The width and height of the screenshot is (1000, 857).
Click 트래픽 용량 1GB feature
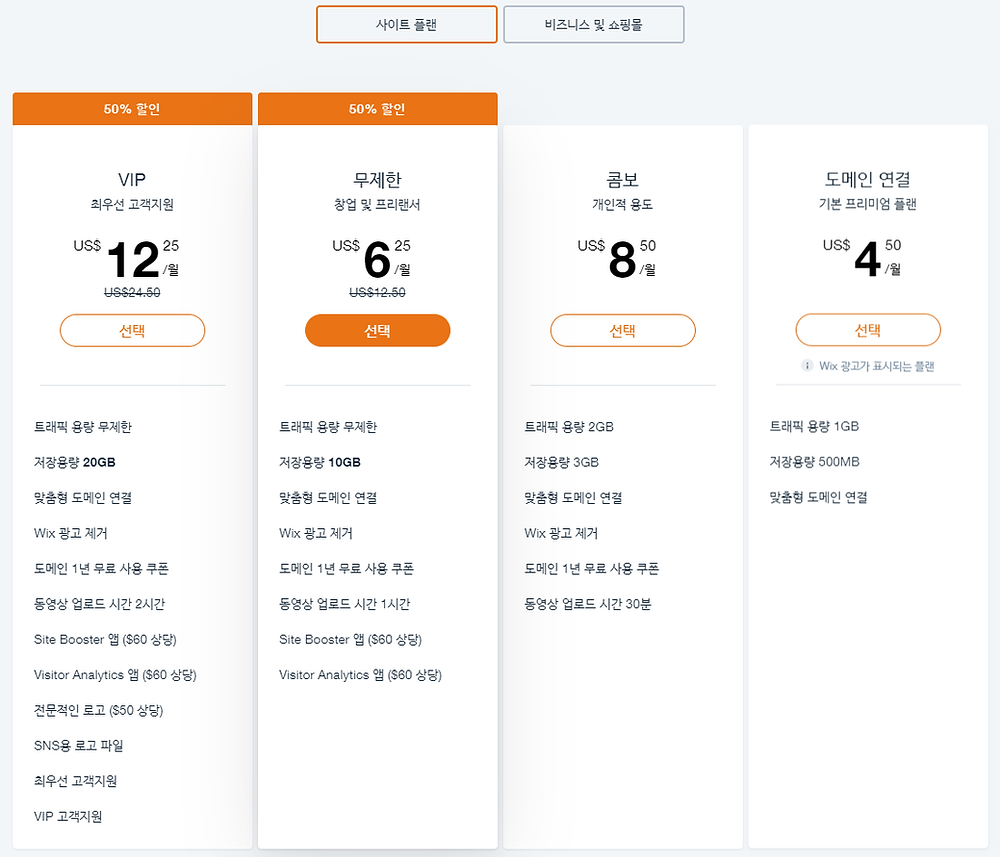(x=814, y=426)
